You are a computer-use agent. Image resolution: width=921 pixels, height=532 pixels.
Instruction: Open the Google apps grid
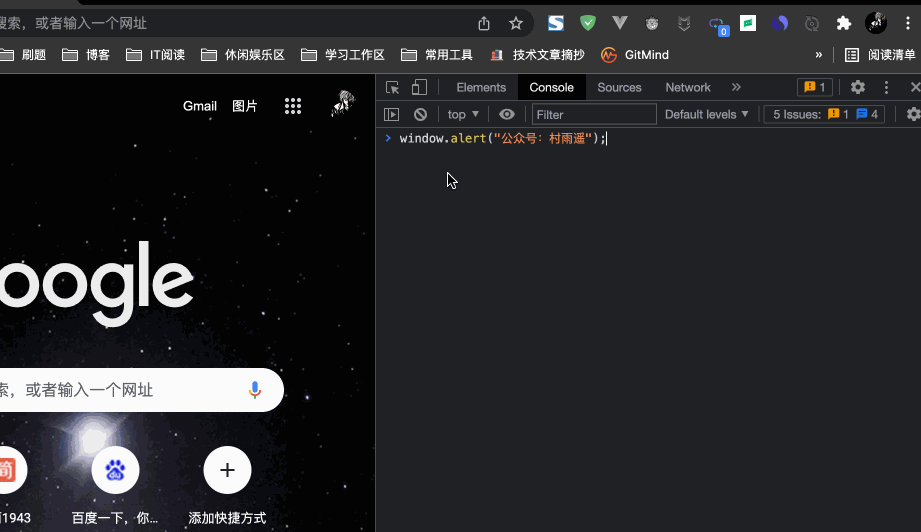pyautogui.click(x=293, y=106)
